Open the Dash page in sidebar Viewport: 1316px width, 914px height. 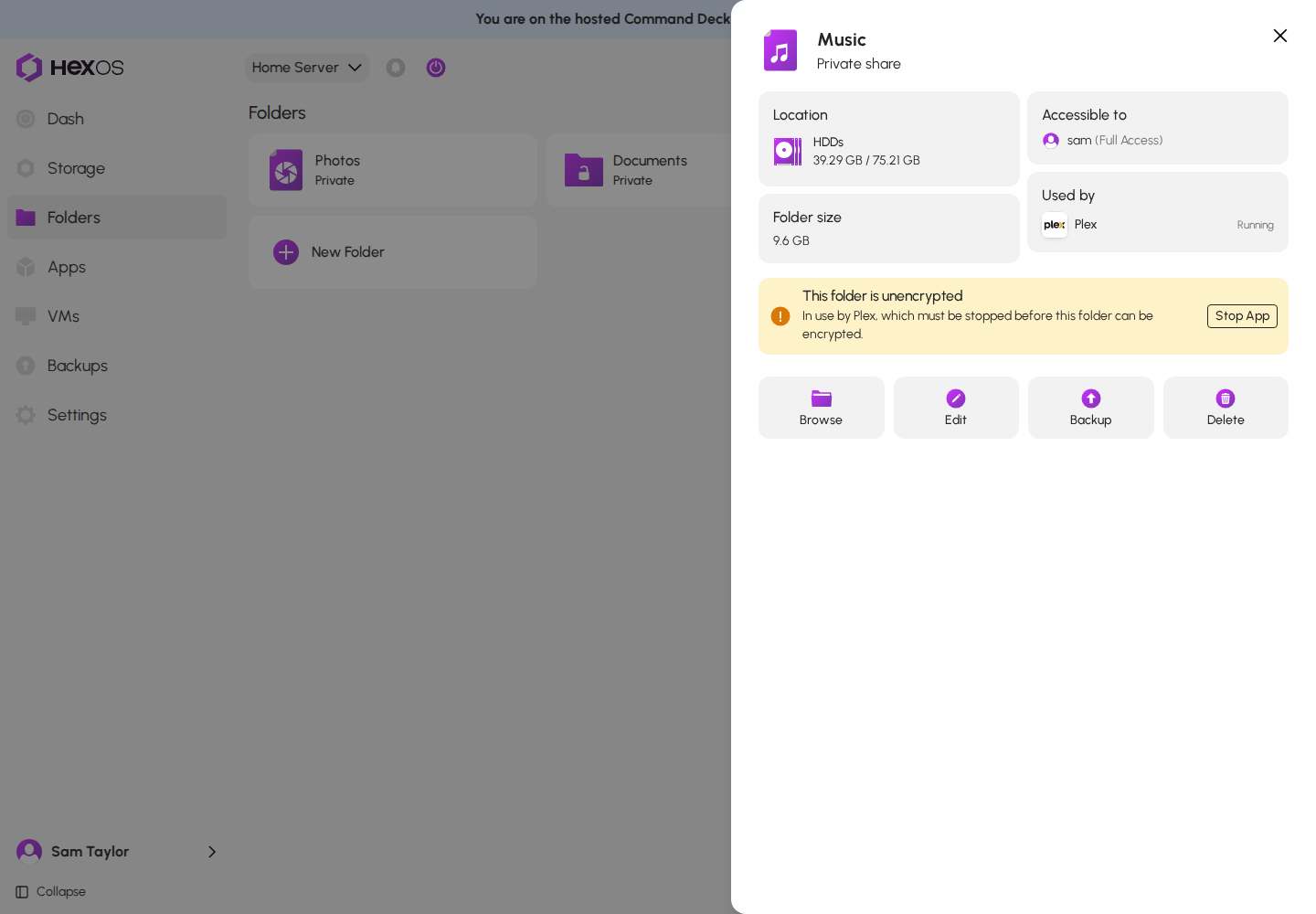(x=117, y=119)
